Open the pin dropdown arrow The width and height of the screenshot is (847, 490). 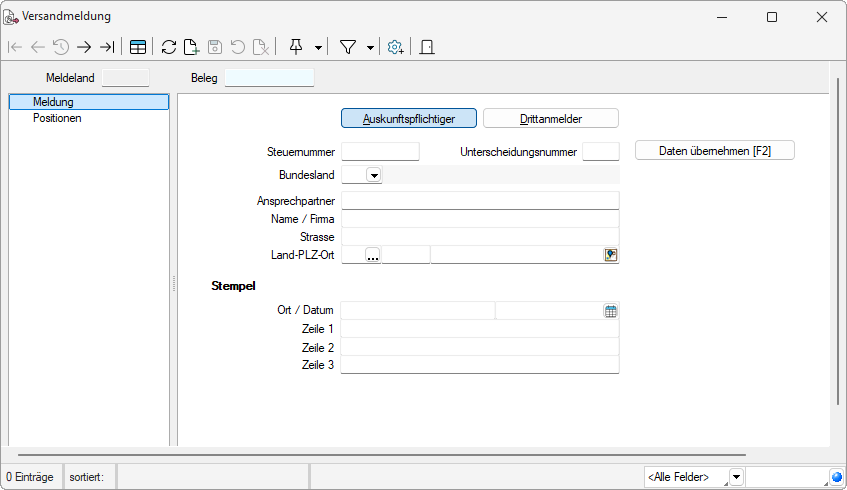318,47
